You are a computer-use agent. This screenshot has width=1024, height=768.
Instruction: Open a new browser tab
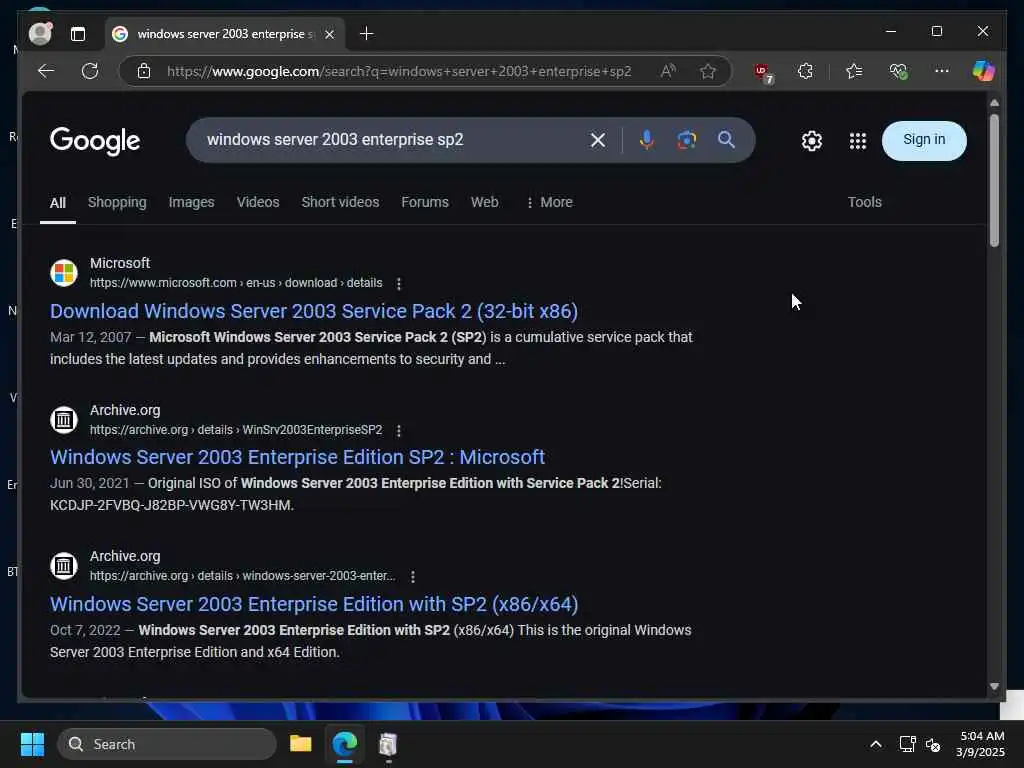[366, 34]
